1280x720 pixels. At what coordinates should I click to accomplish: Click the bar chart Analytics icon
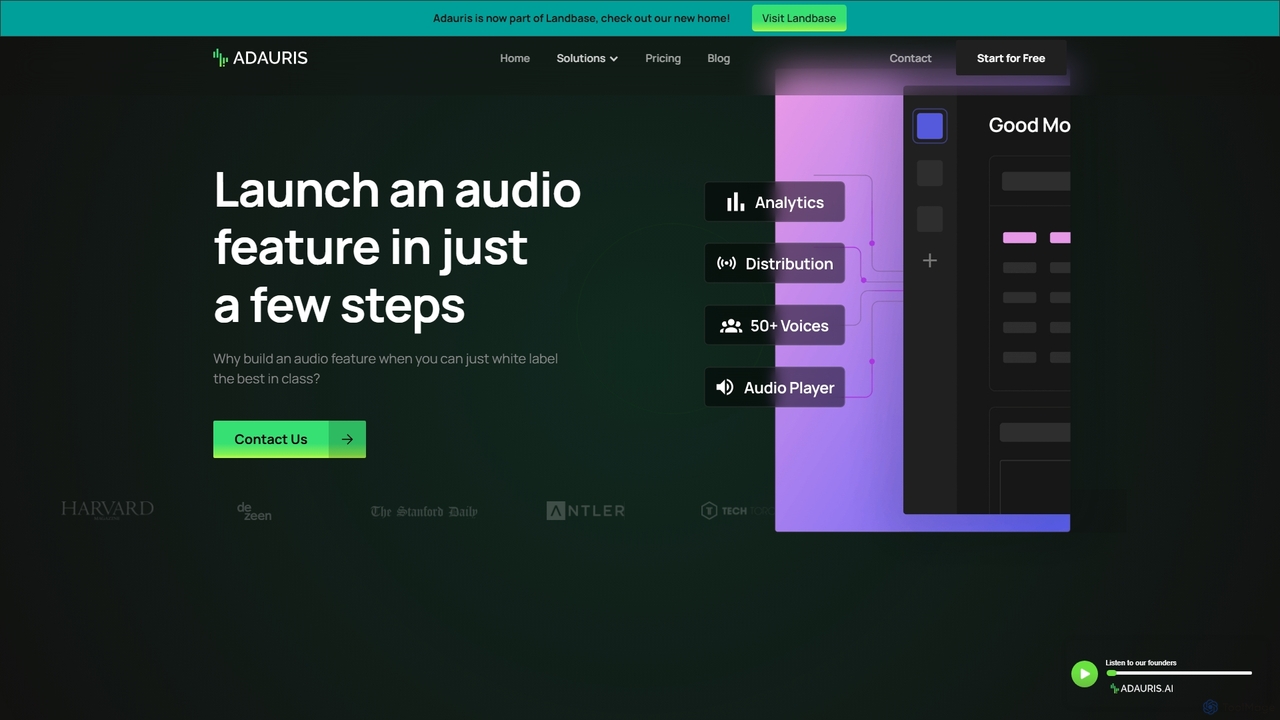tap(735, 202)
